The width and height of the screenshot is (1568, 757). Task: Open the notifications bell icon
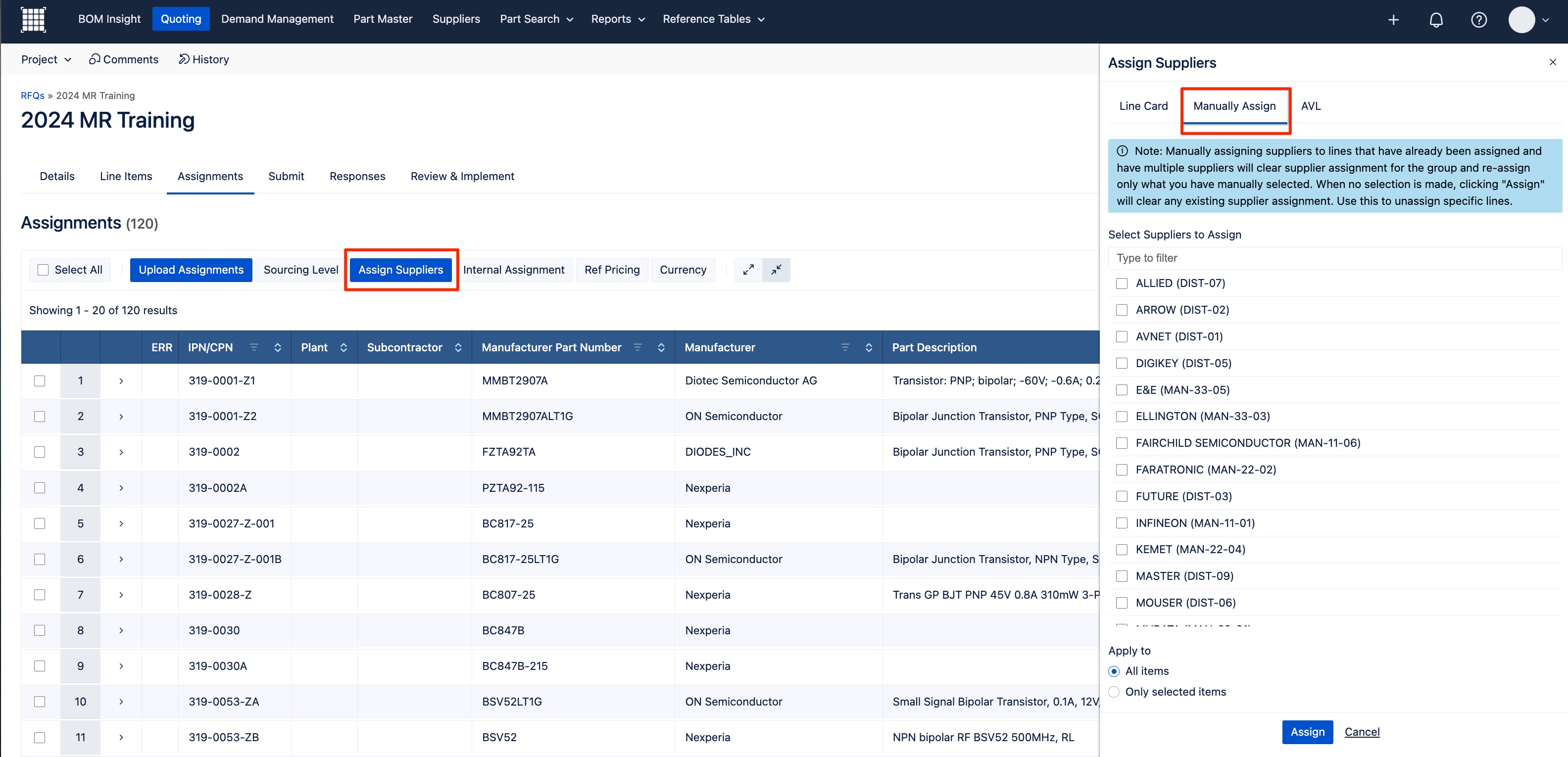[x=1436, y=19]
